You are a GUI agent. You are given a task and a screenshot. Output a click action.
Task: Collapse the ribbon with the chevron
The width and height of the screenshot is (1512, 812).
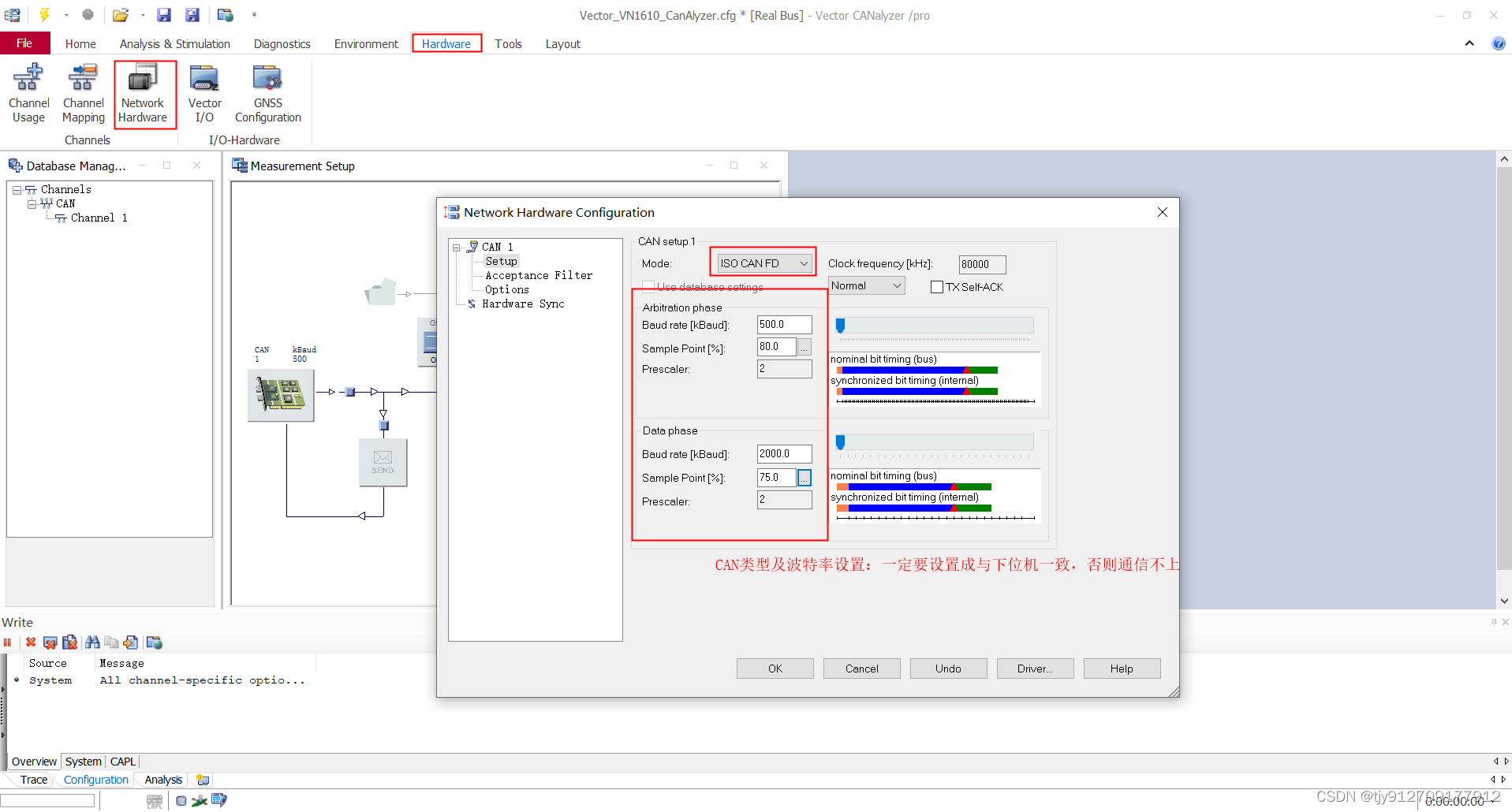1469,43
